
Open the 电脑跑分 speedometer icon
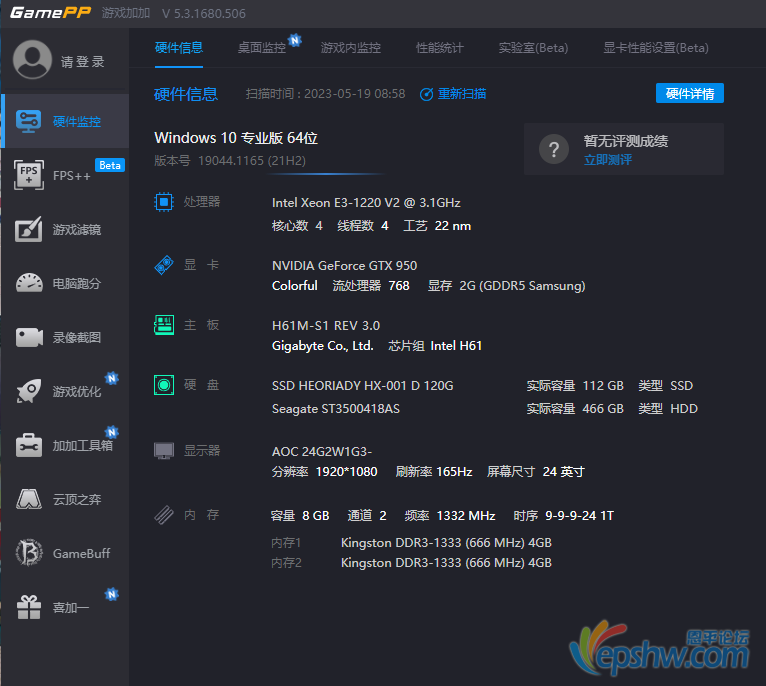[x=29, y=283]
